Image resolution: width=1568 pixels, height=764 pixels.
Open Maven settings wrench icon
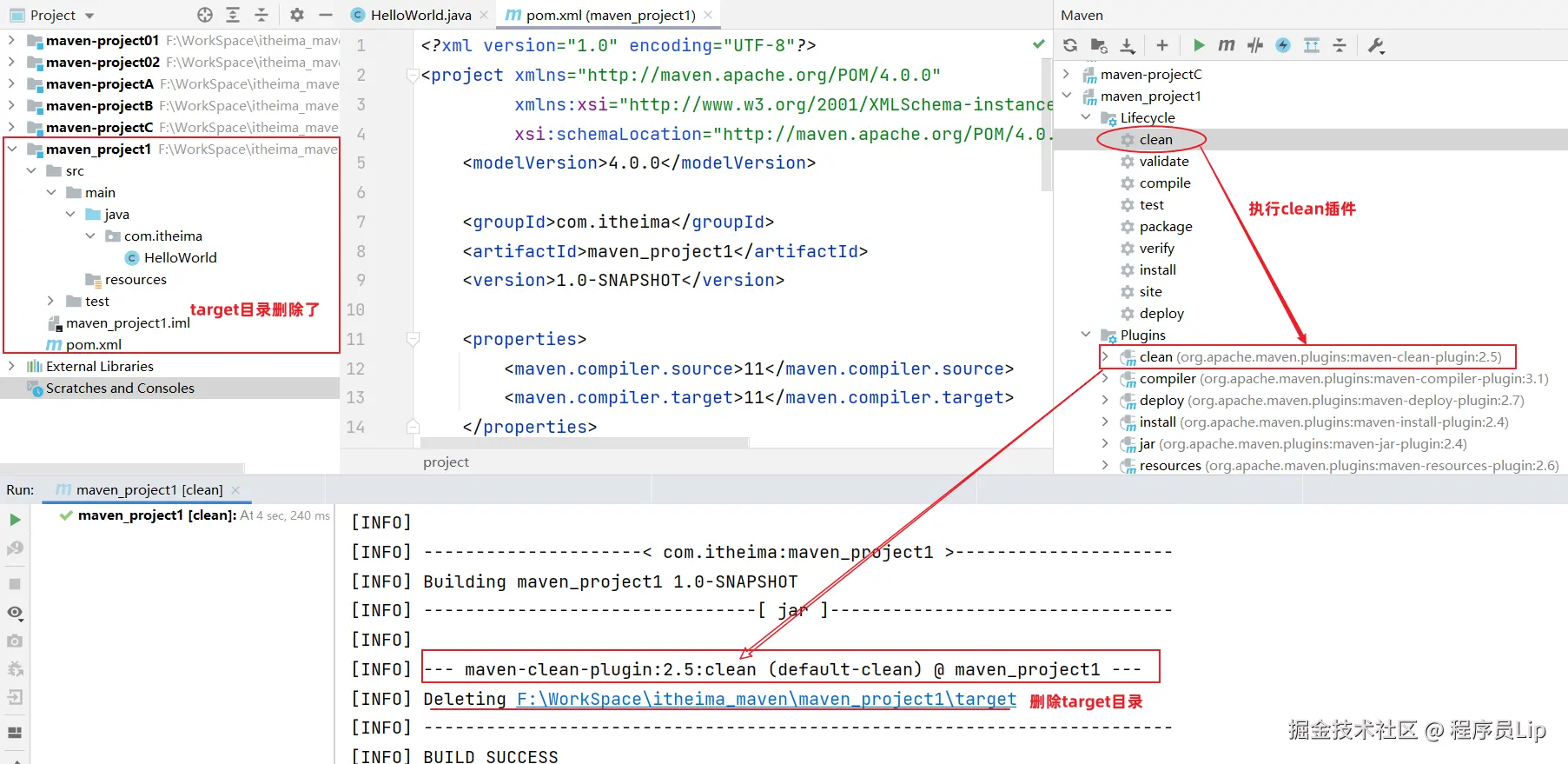1376,45
